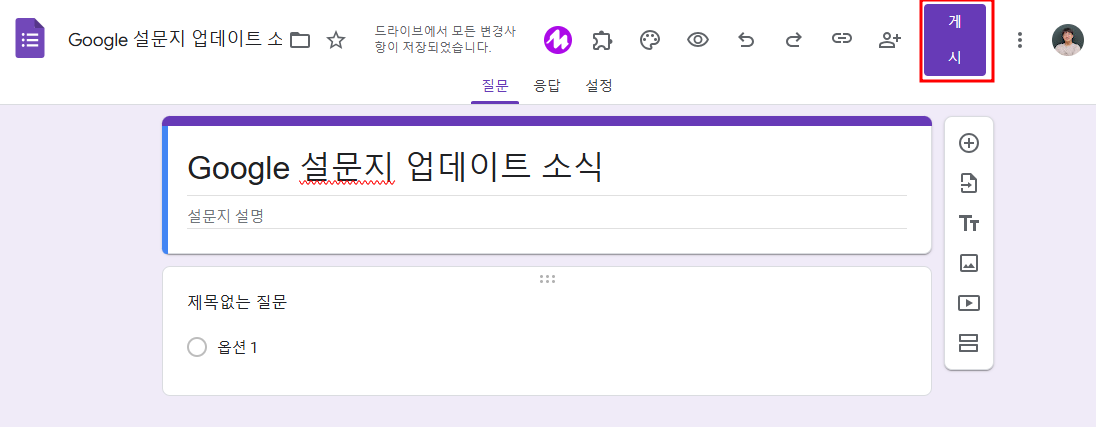Open the account profile picture
The width and height of the screenshot is (1096, 427).
1067,40
